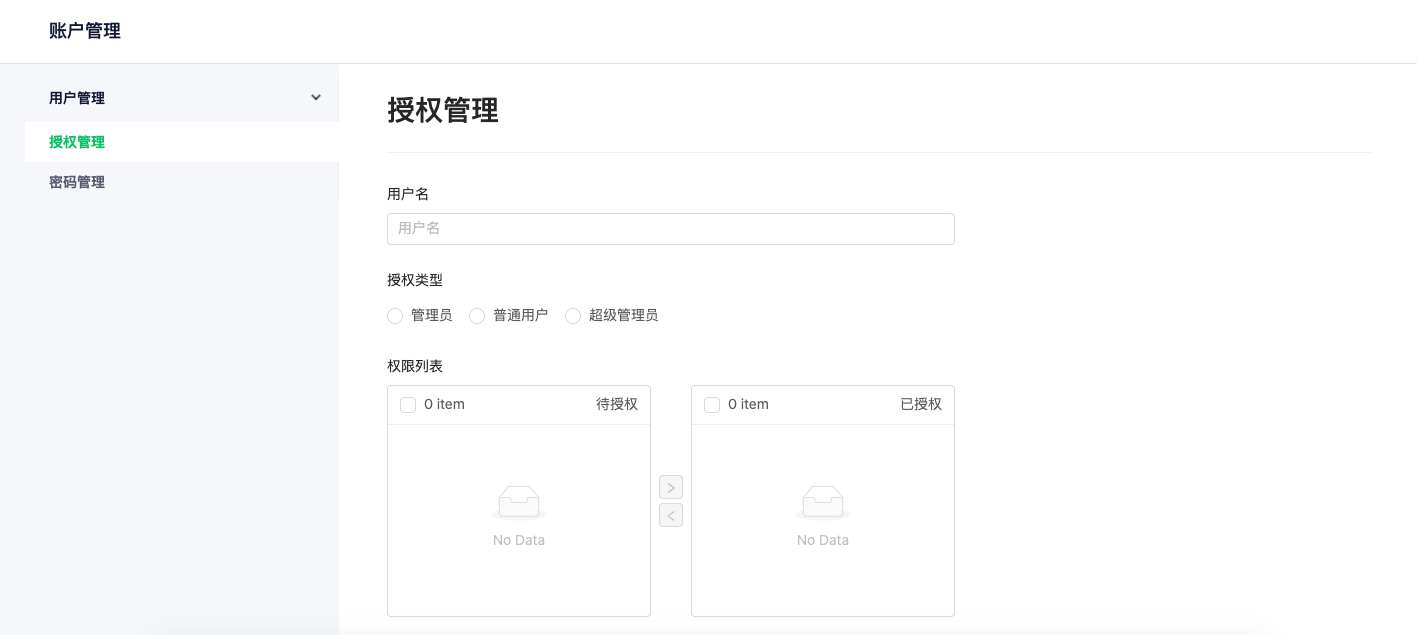This screenshot has width=1417, height=635.
Task: Select the 管理员 authorization type
Action: pos(395,315)
